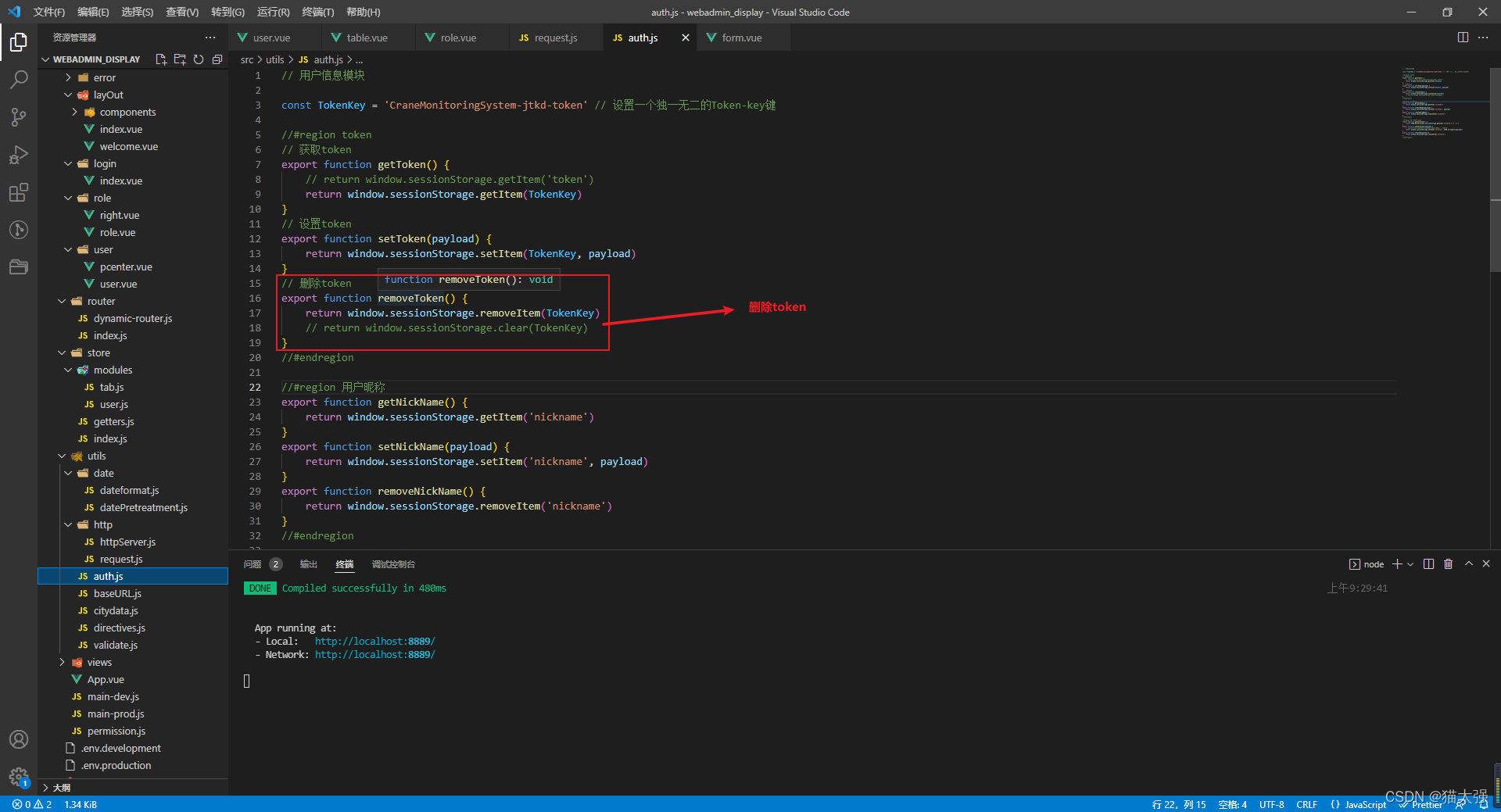
Task: Expand the outline section at bottom
Action: coord(45,788)
